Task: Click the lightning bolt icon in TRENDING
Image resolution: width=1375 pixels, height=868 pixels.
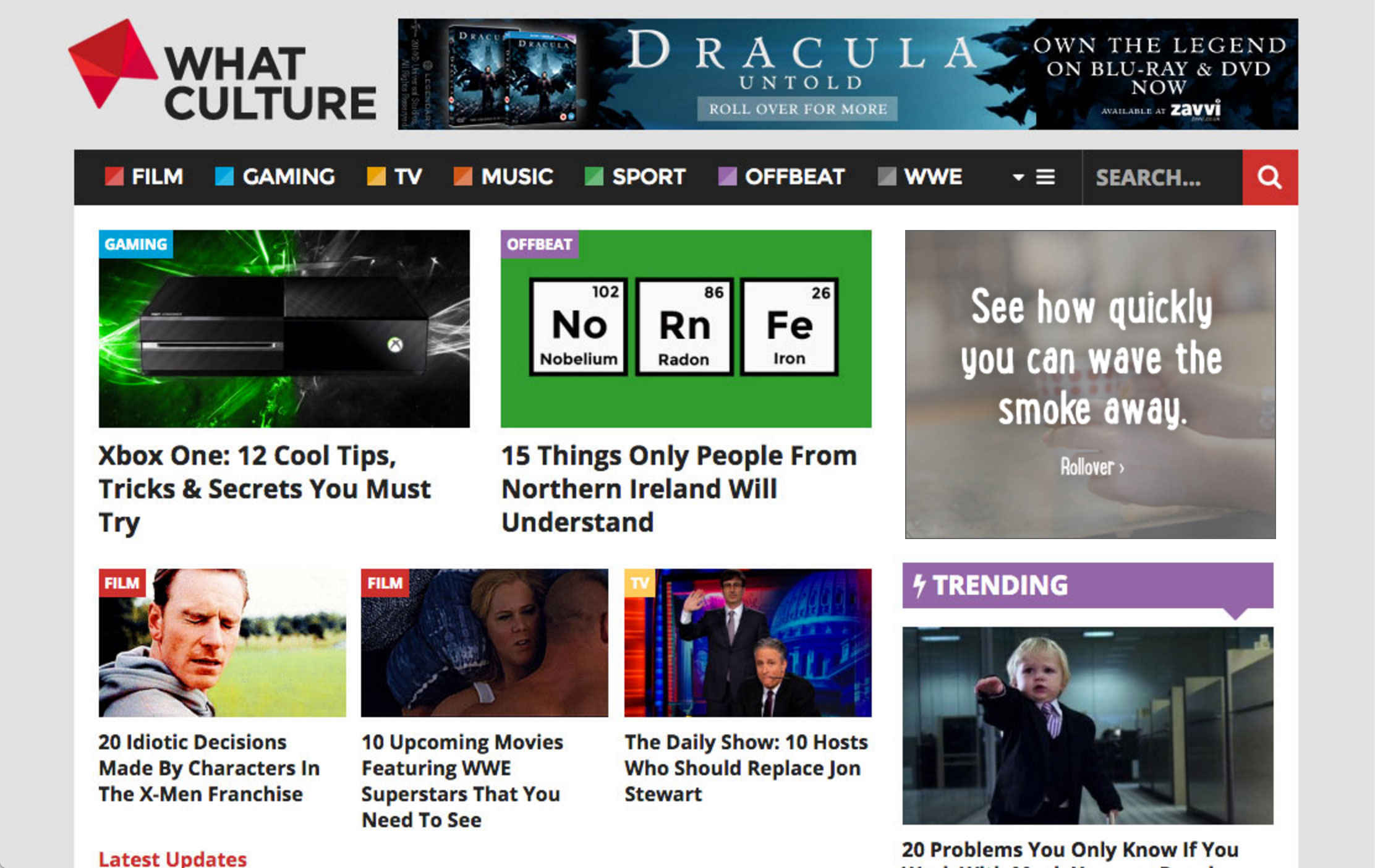Action: pos(919,585)
